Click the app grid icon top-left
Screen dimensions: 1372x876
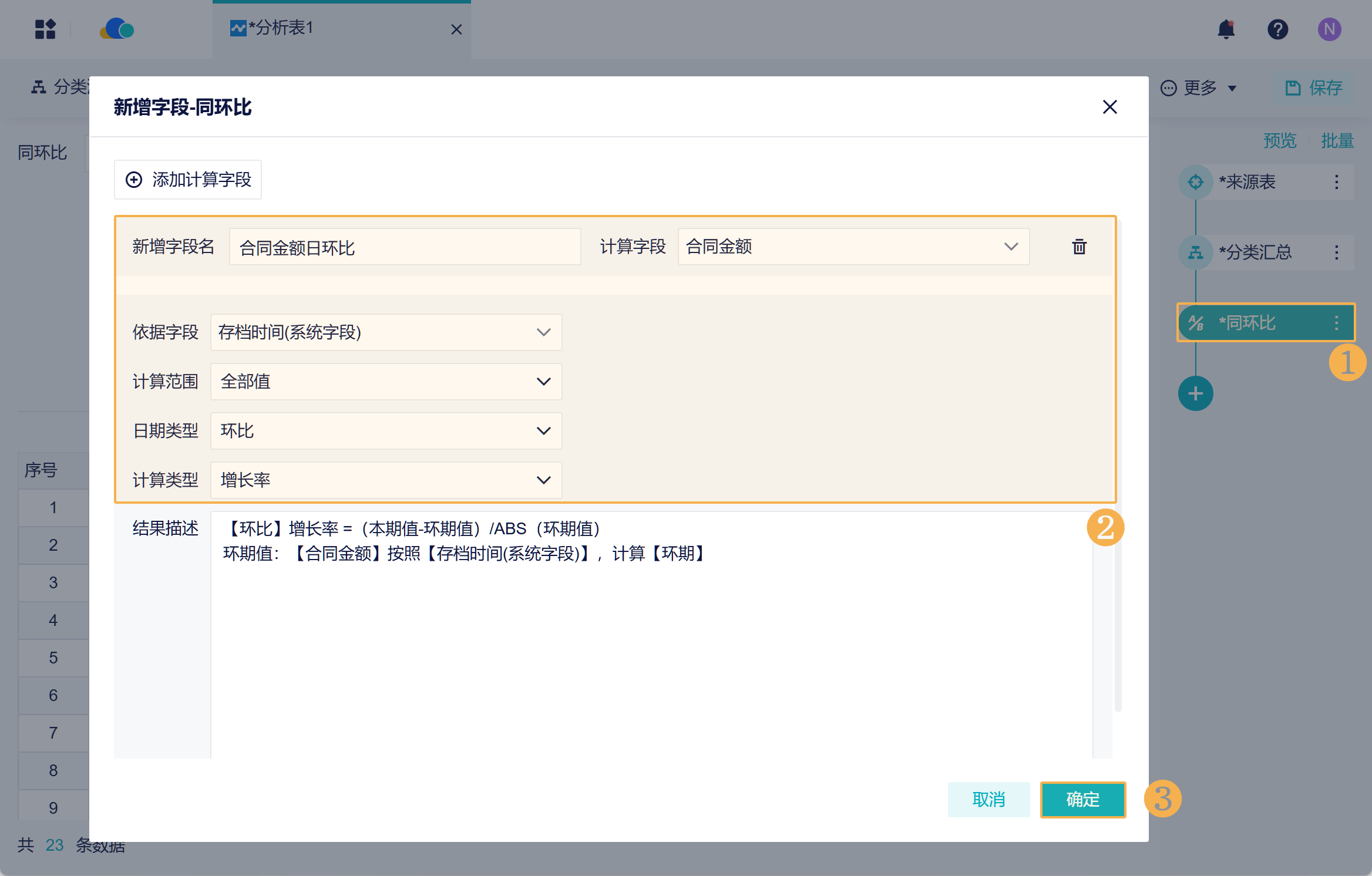tap(45, 29)
